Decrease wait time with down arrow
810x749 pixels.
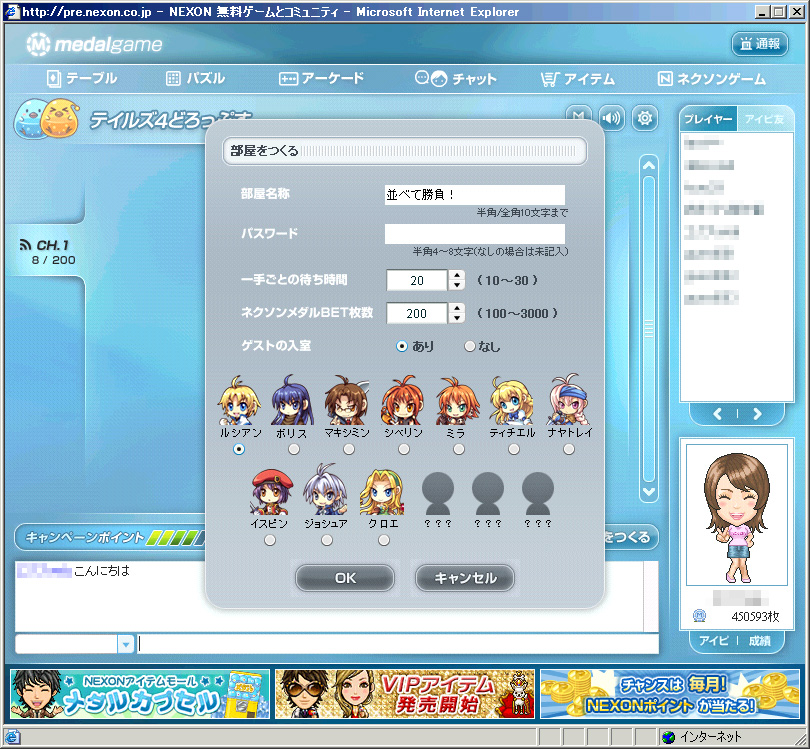(x=457, y=286)
